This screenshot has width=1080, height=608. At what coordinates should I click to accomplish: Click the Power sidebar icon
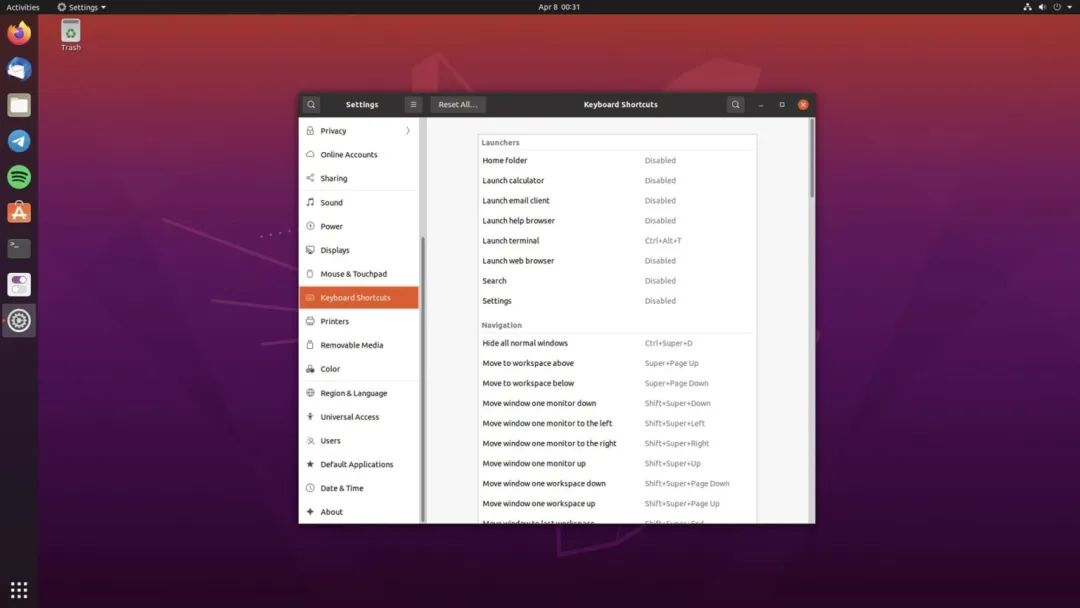pyautogui.click(x=310, y=226)
